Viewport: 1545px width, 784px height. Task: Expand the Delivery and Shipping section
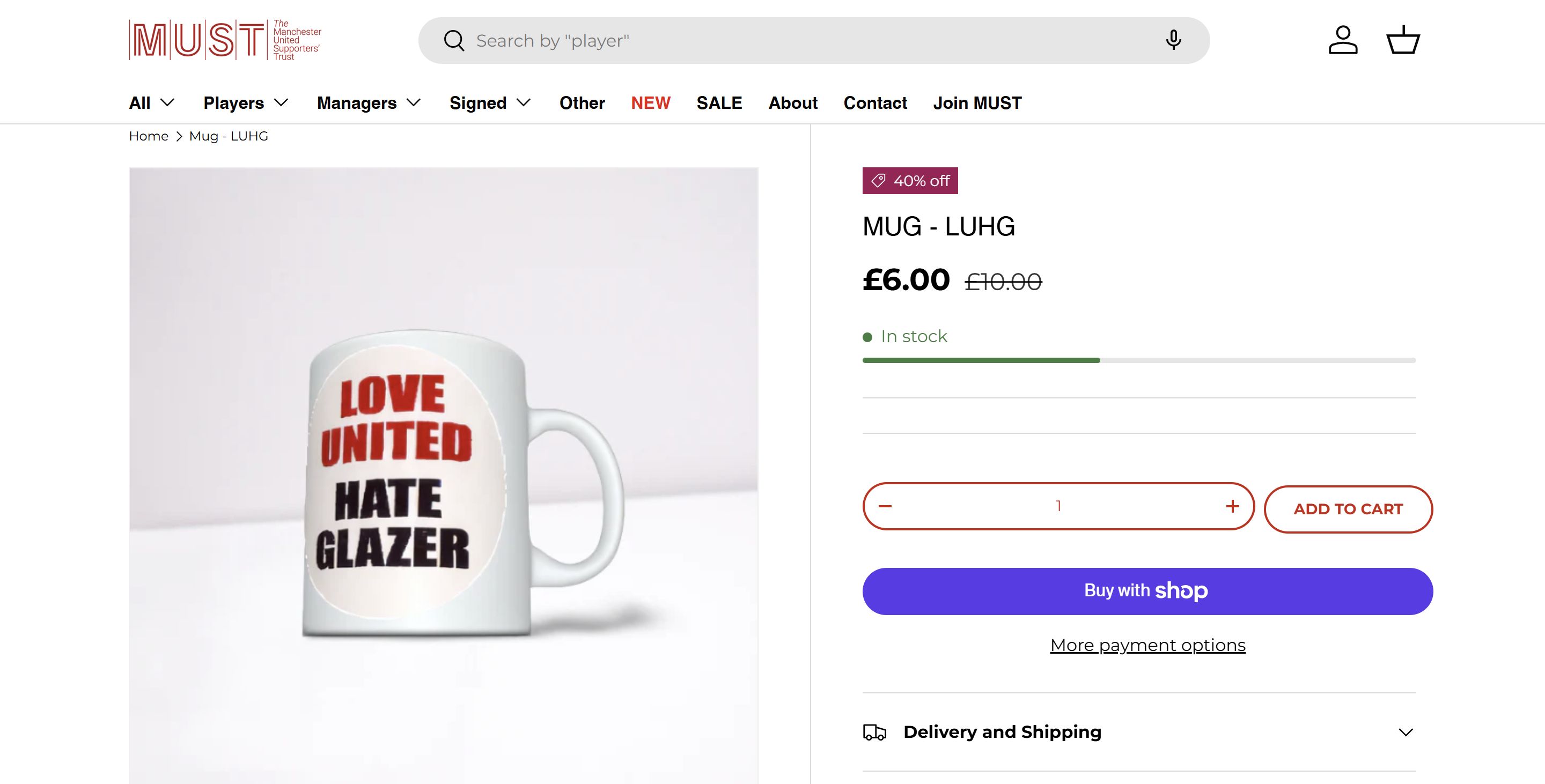click(x=1139, y=732)
